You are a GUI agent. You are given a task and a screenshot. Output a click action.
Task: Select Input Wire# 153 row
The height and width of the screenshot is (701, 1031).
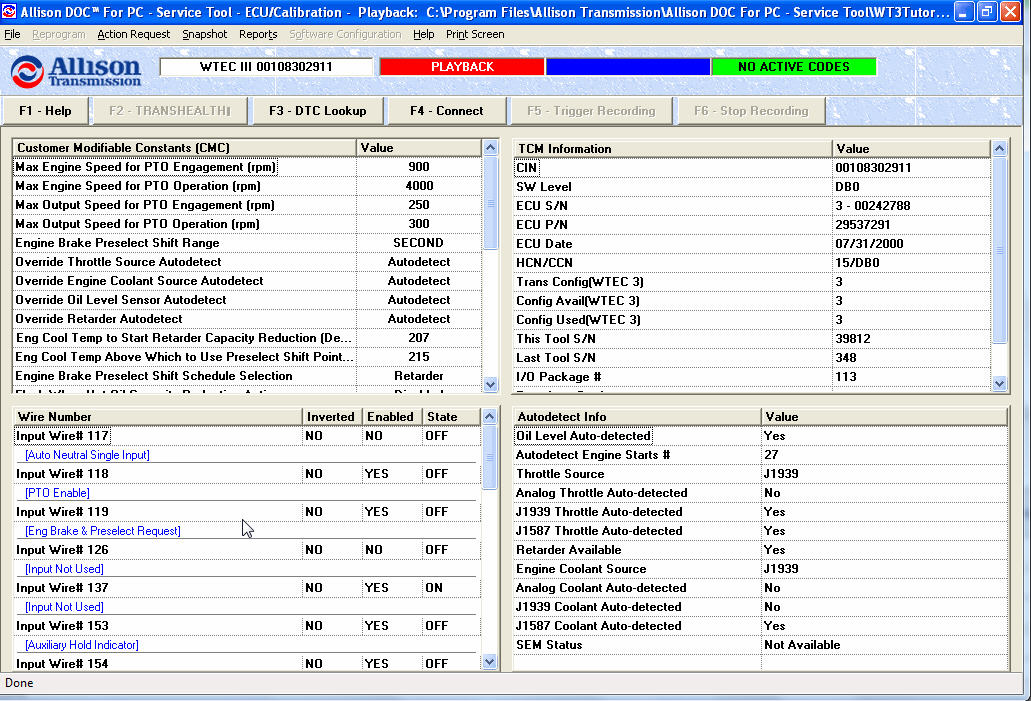(247, 626)
